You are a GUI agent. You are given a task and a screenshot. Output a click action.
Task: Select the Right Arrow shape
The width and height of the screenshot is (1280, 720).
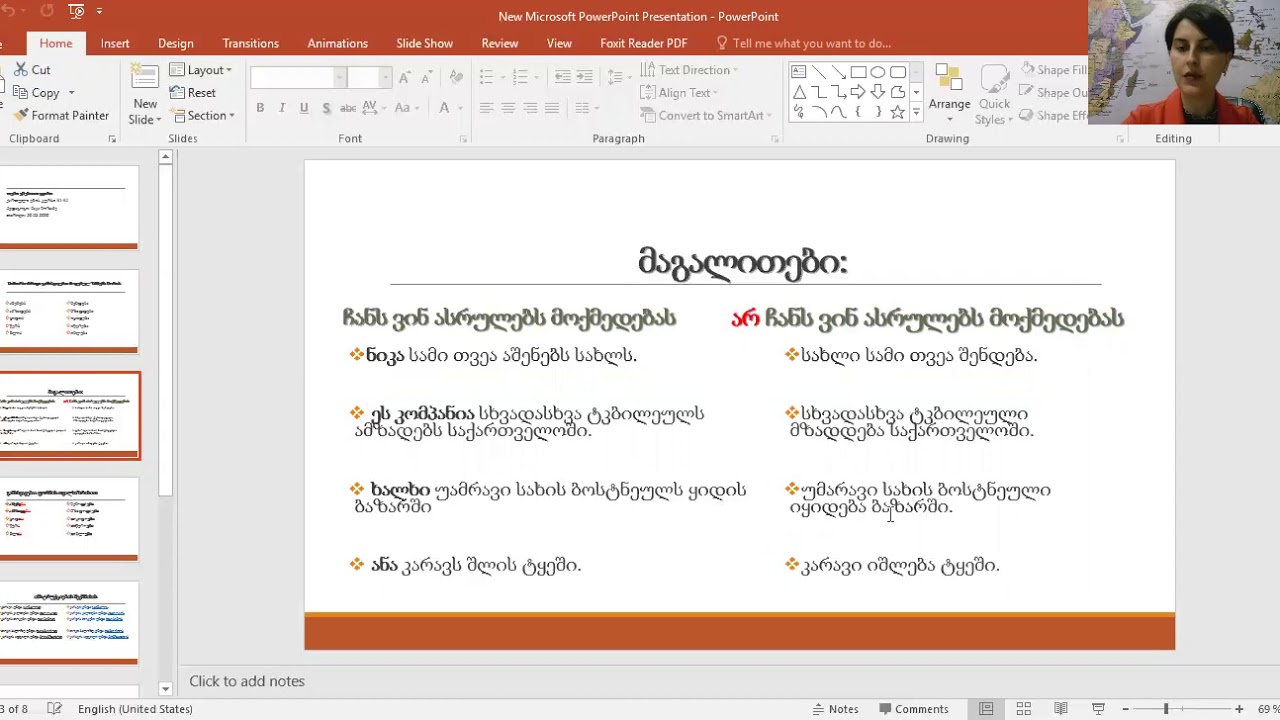(x=858, y=92)
